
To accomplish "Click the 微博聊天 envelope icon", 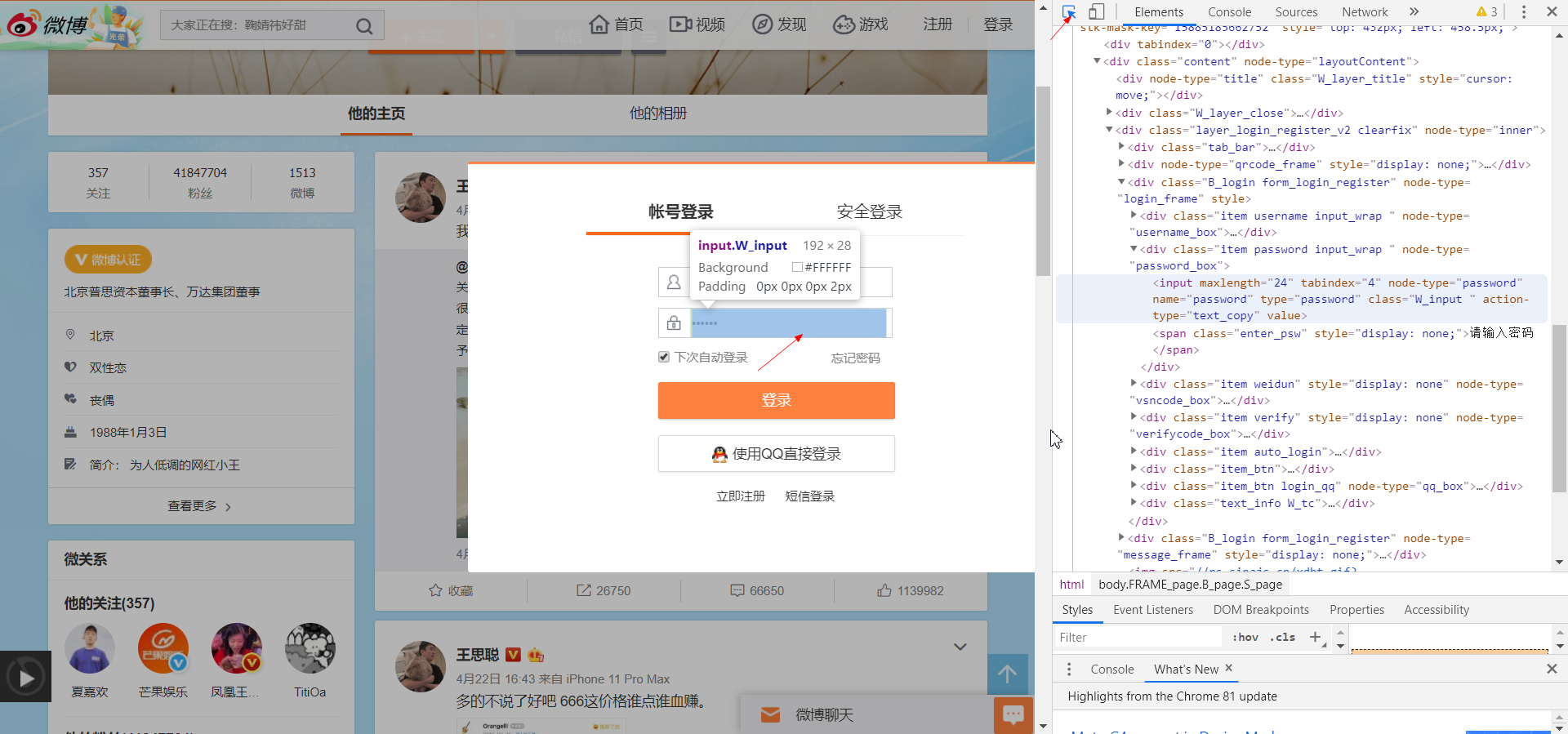I will tap(770, 714).
